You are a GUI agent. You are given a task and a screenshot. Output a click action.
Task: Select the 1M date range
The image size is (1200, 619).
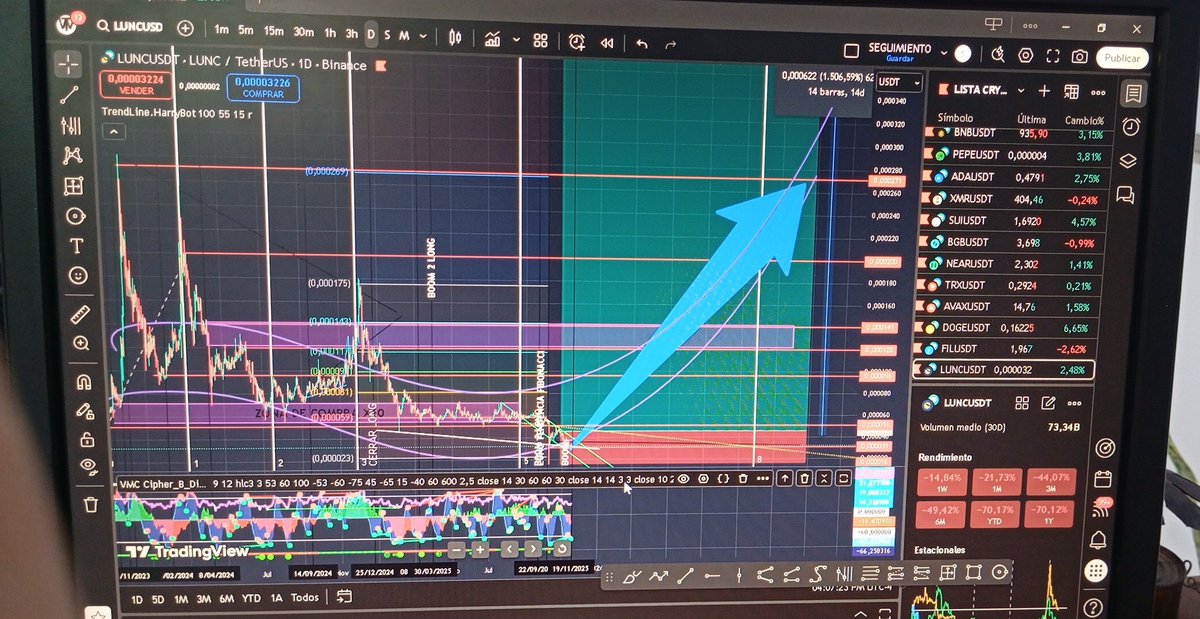[x=181, y=598]
